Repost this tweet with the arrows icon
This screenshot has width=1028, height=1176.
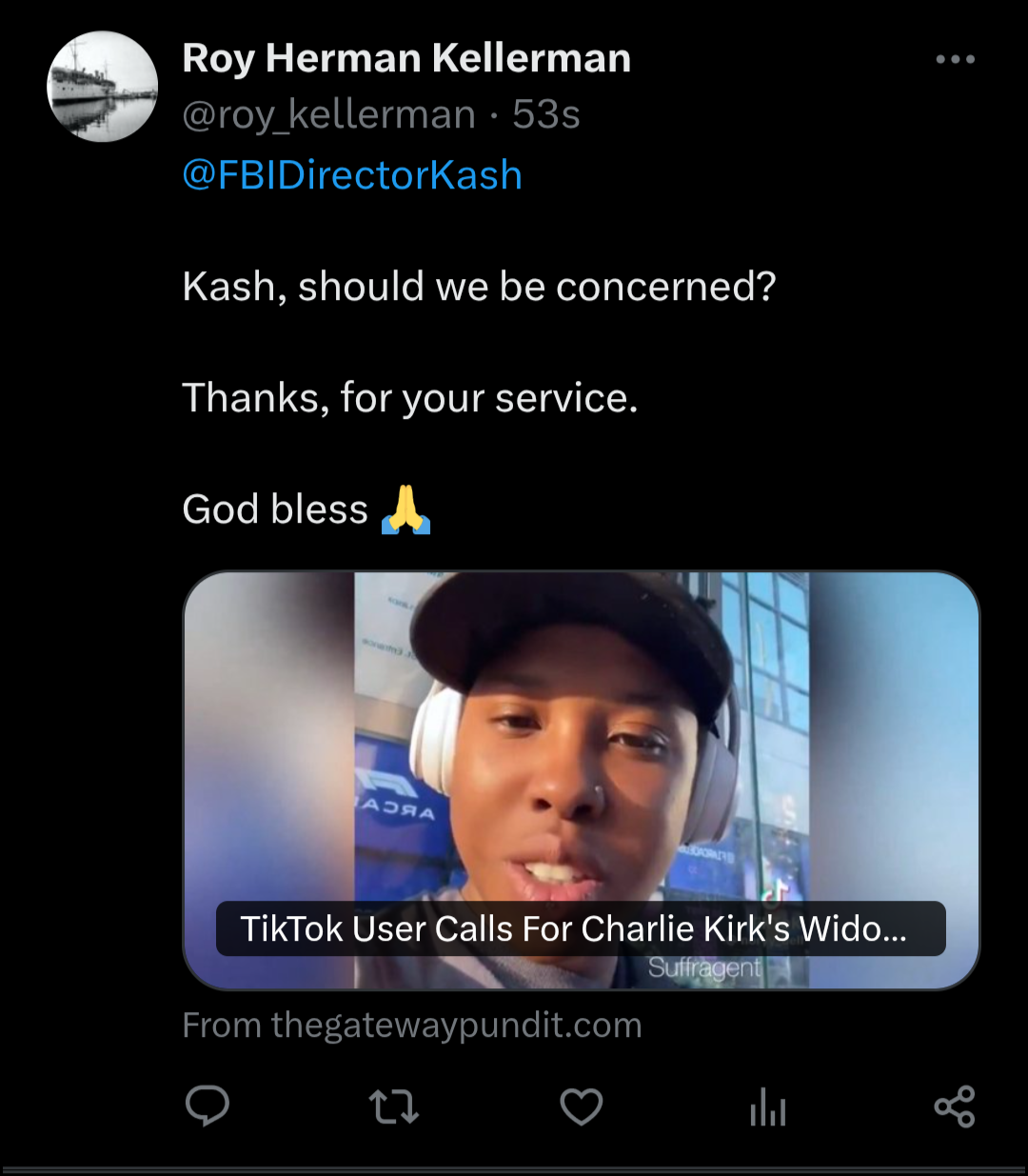pyautogui.click(x=393, y=1106)
